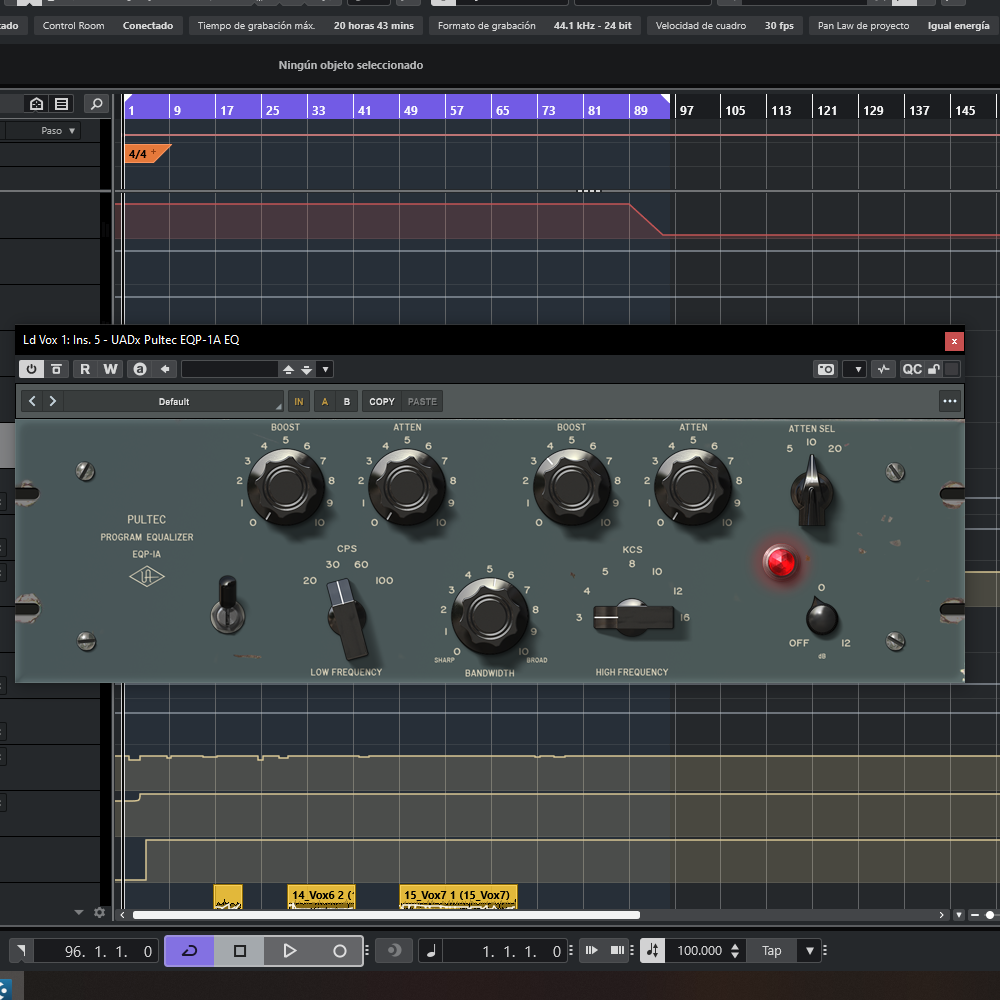Screen dimensions: 1000x1000
Task: Toggle the plugin bypass effect icon
Action: 56,369
